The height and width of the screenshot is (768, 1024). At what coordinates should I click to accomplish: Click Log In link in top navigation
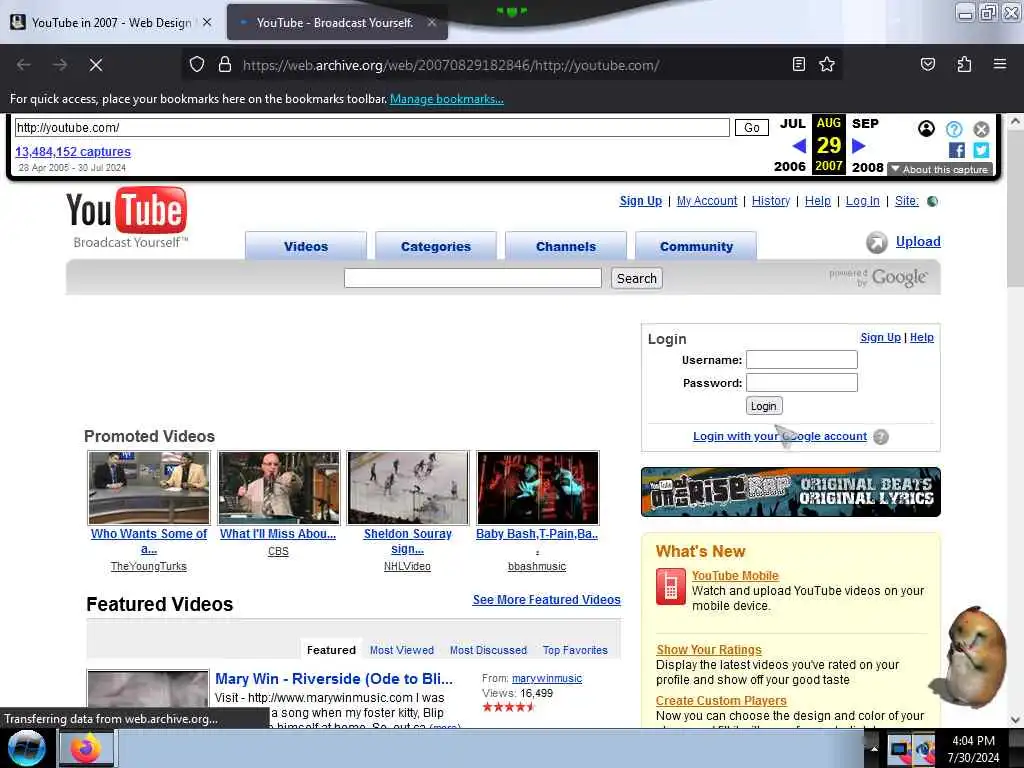(x=863, y=200)
